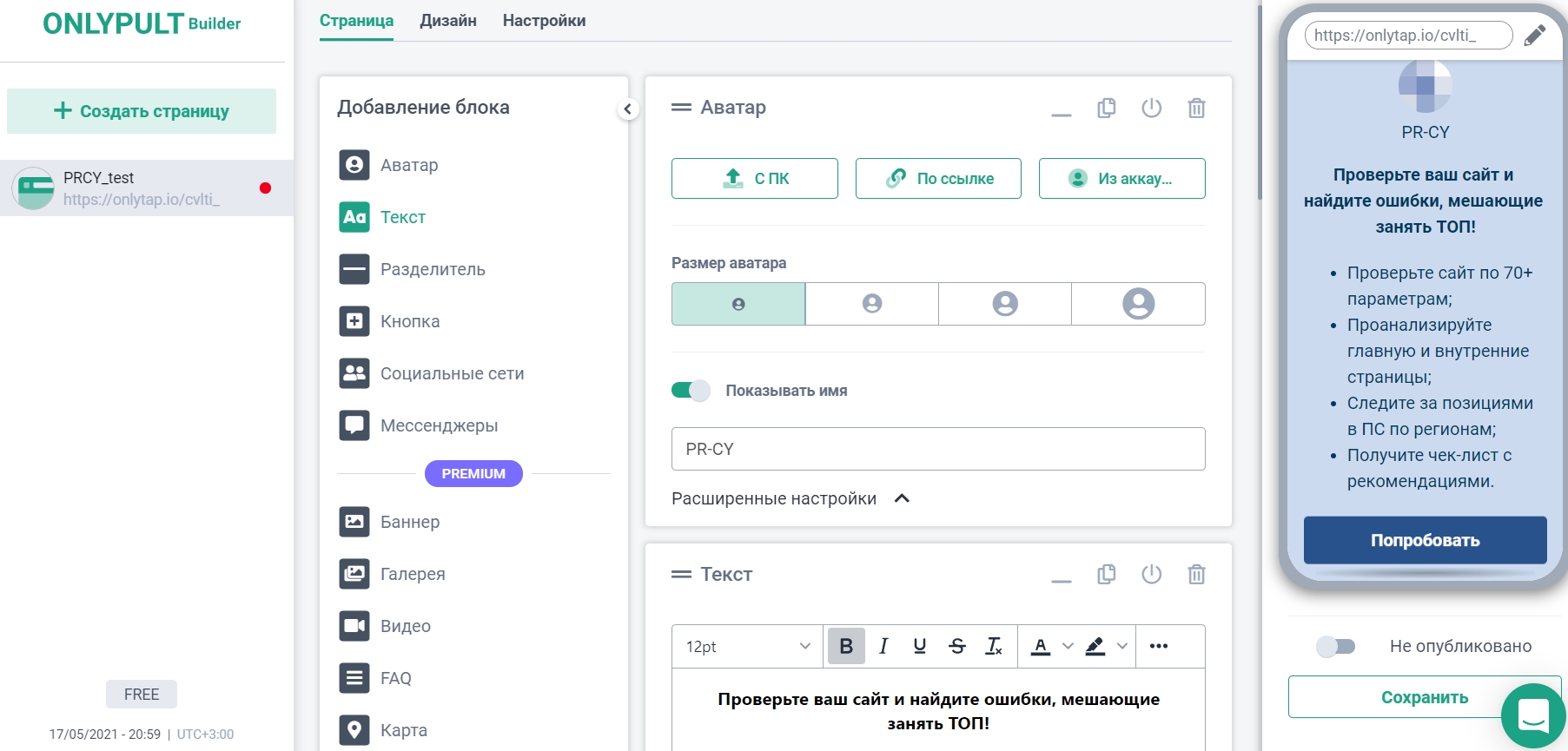
Task: Add a Социальные сети block
Action: coord(431,373)
